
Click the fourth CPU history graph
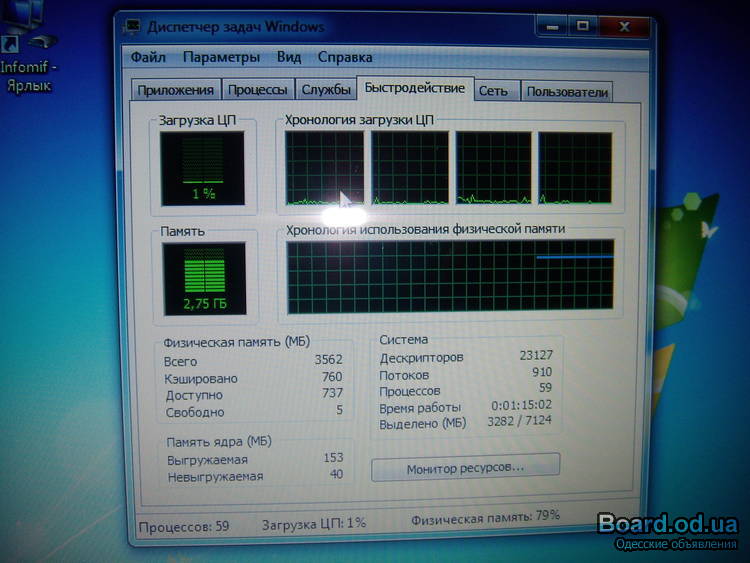click(x=575, y=168)
